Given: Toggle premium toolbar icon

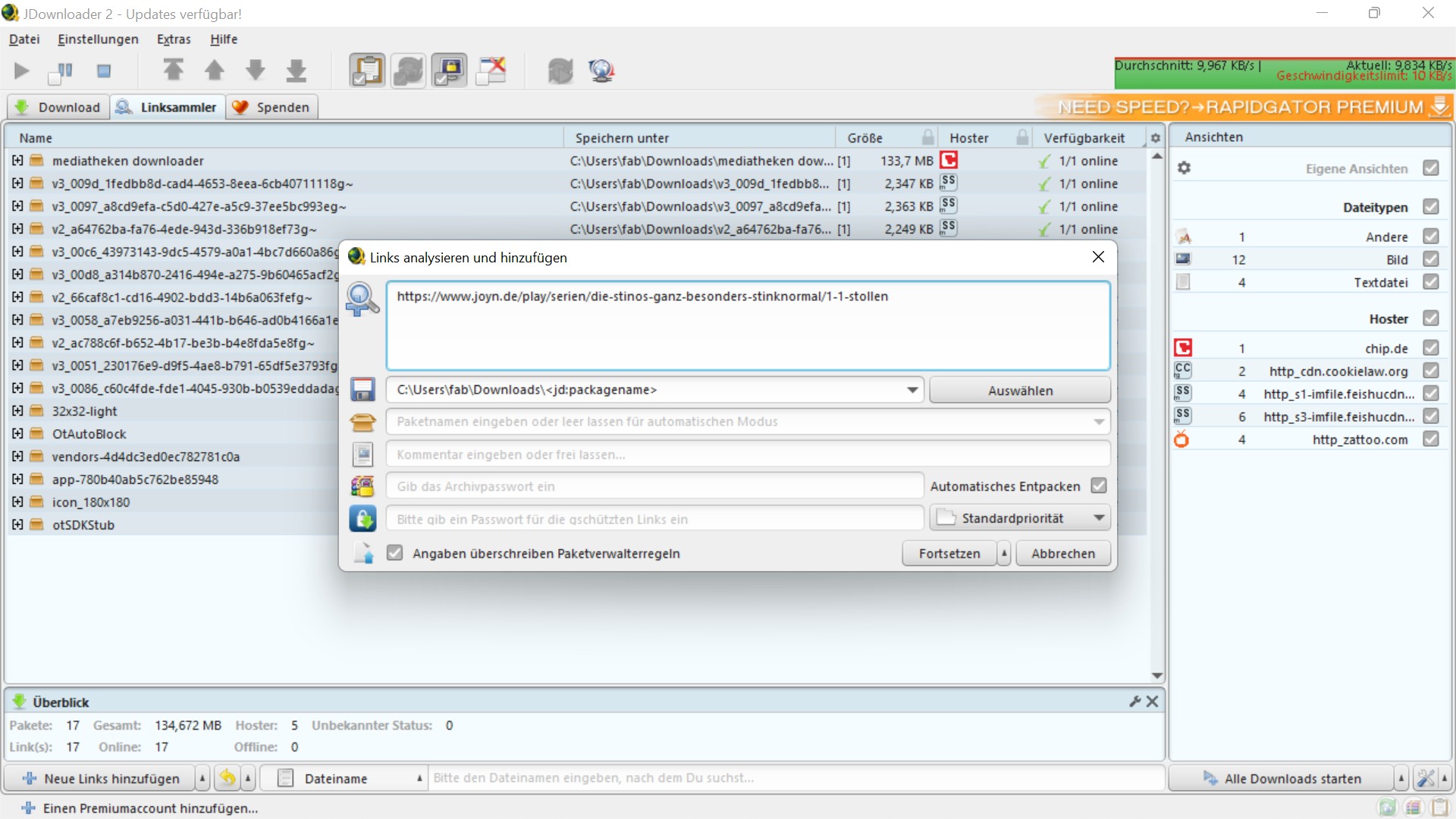Looking at the screenshot, I should click(449, 71).
